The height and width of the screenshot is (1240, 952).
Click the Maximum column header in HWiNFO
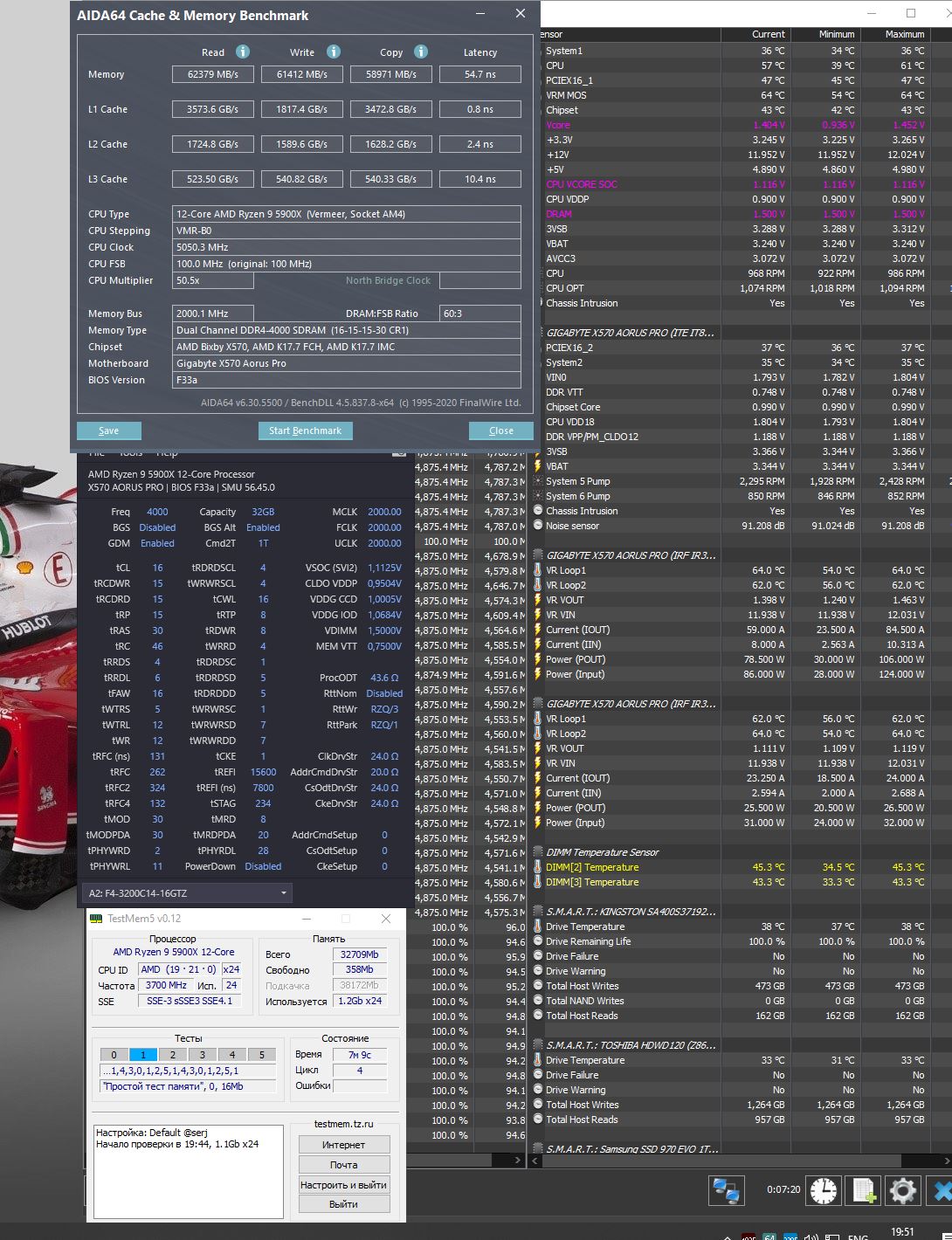click(x=895, y=34)
